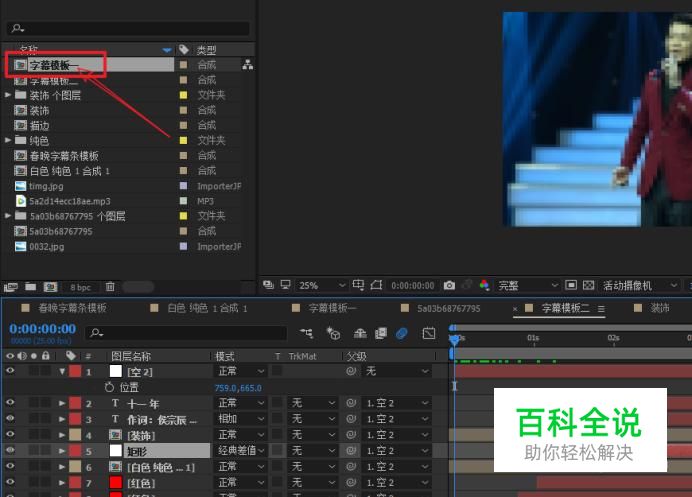The height and width of the screenshot is (497, 692).
Task: Open the project flowchart icon beside 字幕模板一
Action: [x=248, y=65]
